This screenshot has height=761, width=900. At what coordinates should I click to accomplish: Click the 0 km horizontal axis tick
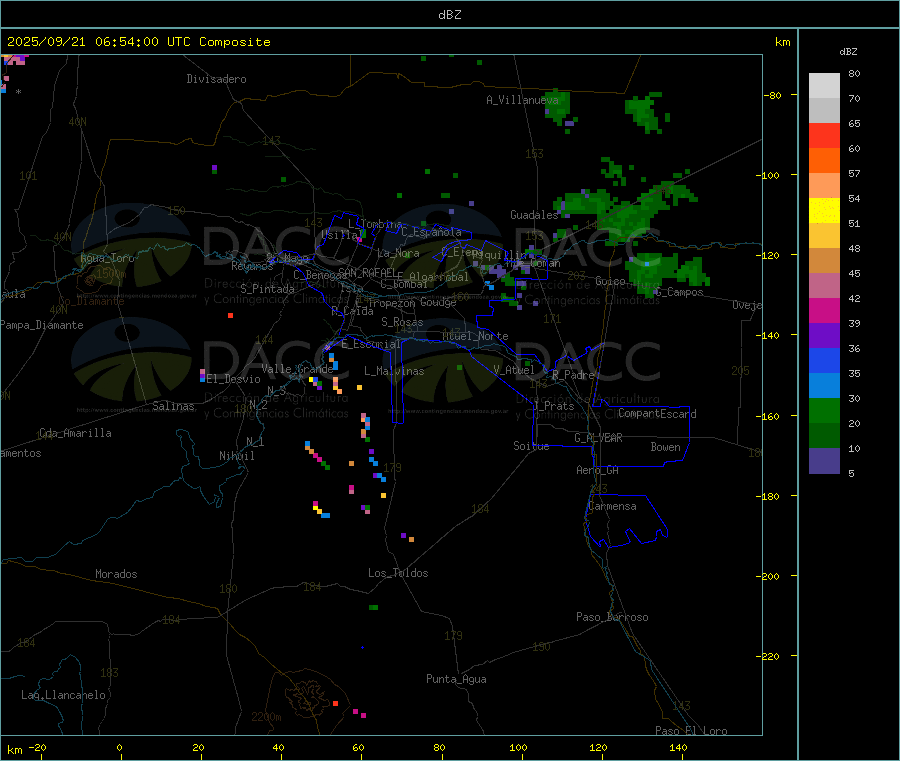tap(119, 747)
